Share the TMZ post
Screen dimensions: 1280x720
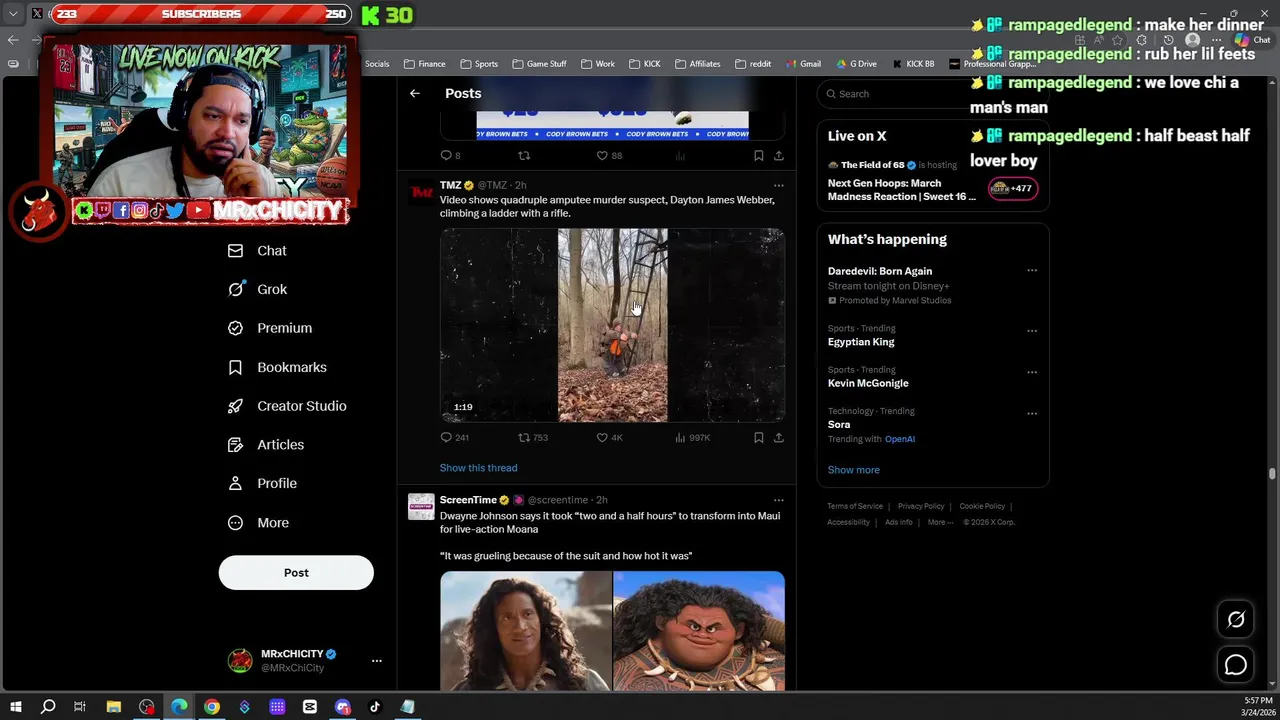[x=778, y=437]
